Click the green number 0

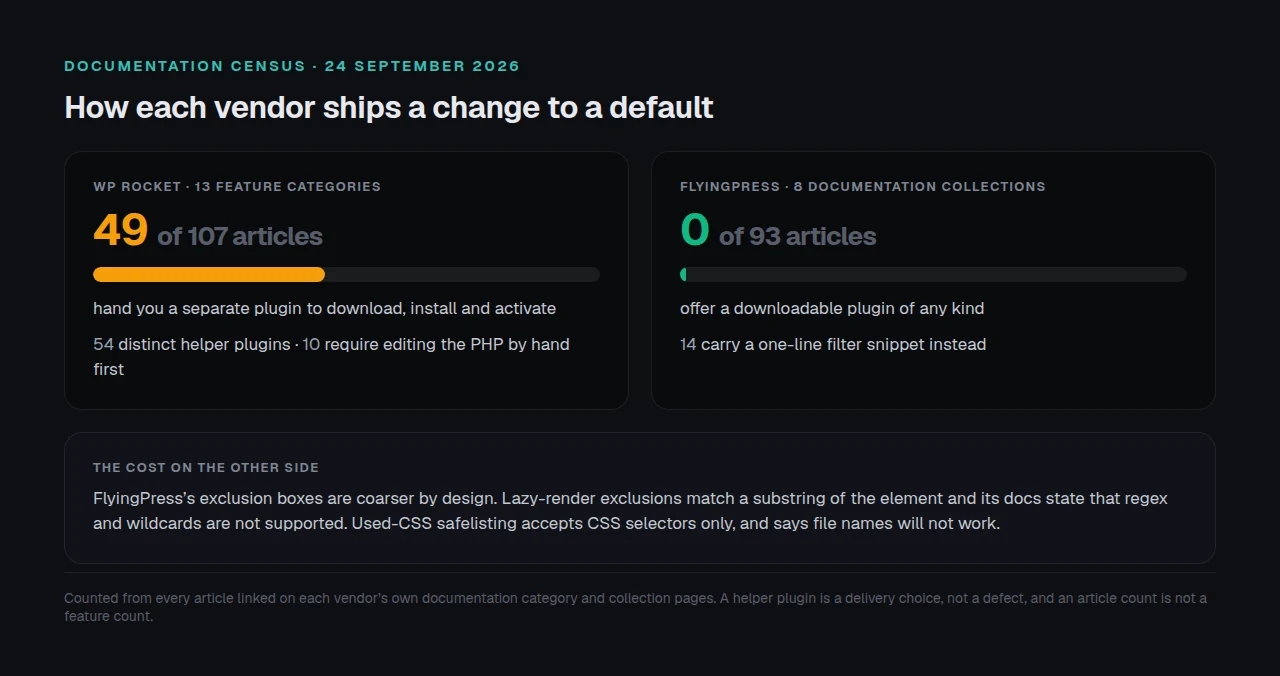coord(695,230)
